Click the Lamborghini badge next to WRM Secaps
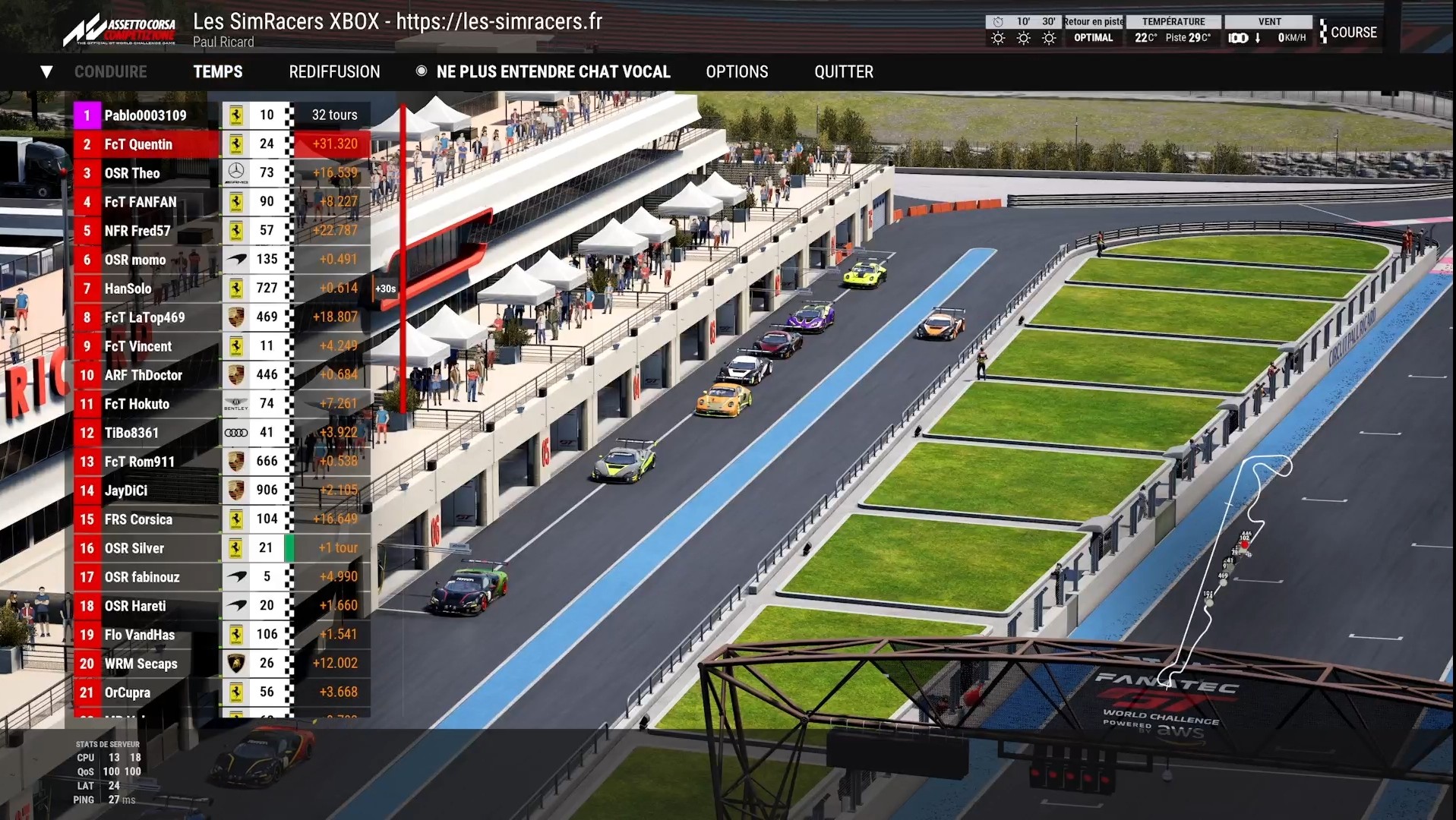Viewport: 1456px width, 820px height. 236,663
